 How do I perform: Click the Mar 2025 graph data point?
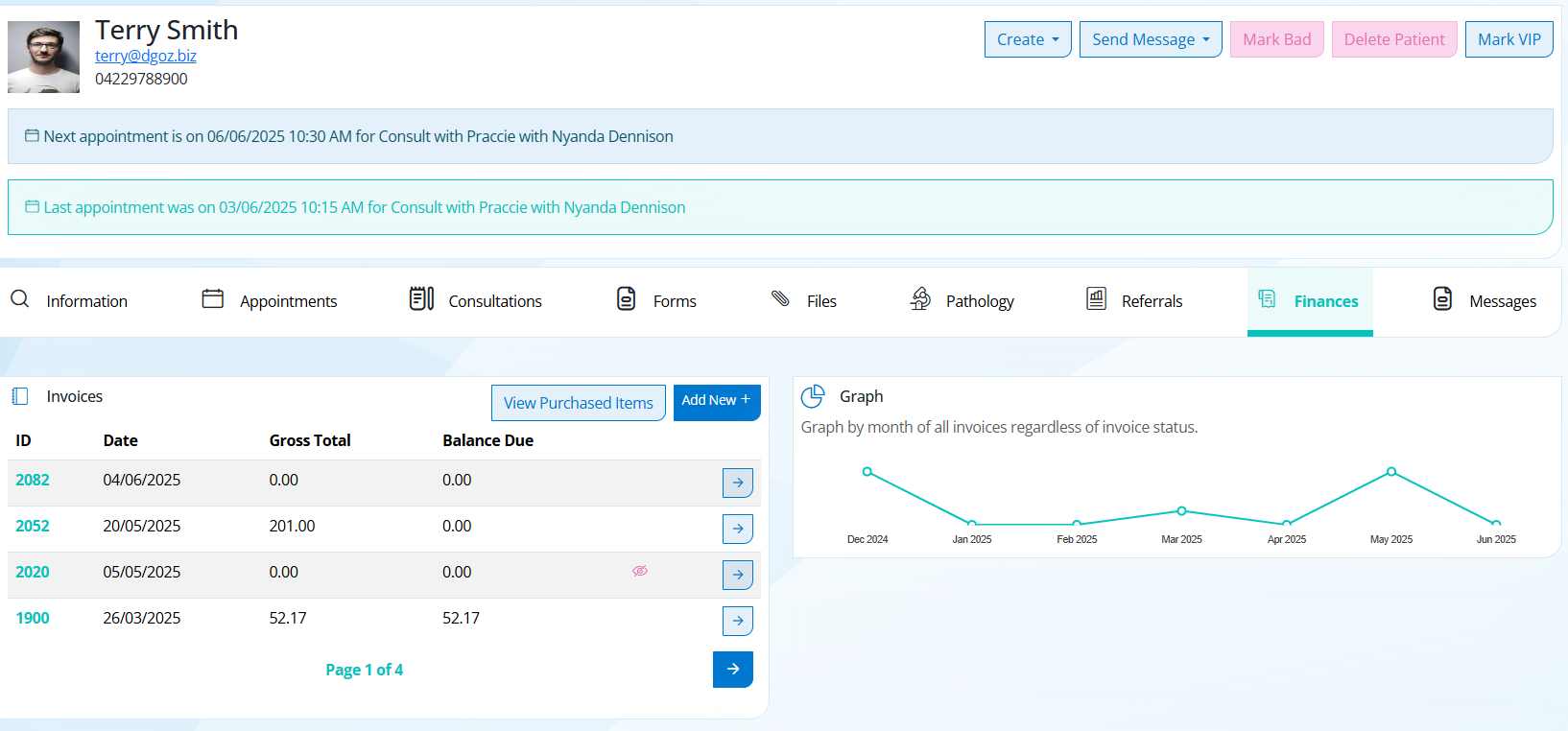point(1182,510)
